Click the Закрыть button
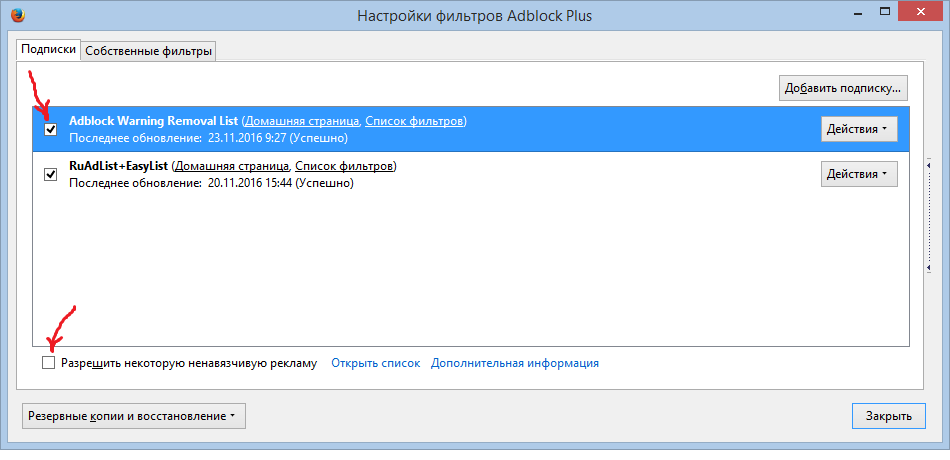This screenshot has width=950, height=460. click(889, 416)
